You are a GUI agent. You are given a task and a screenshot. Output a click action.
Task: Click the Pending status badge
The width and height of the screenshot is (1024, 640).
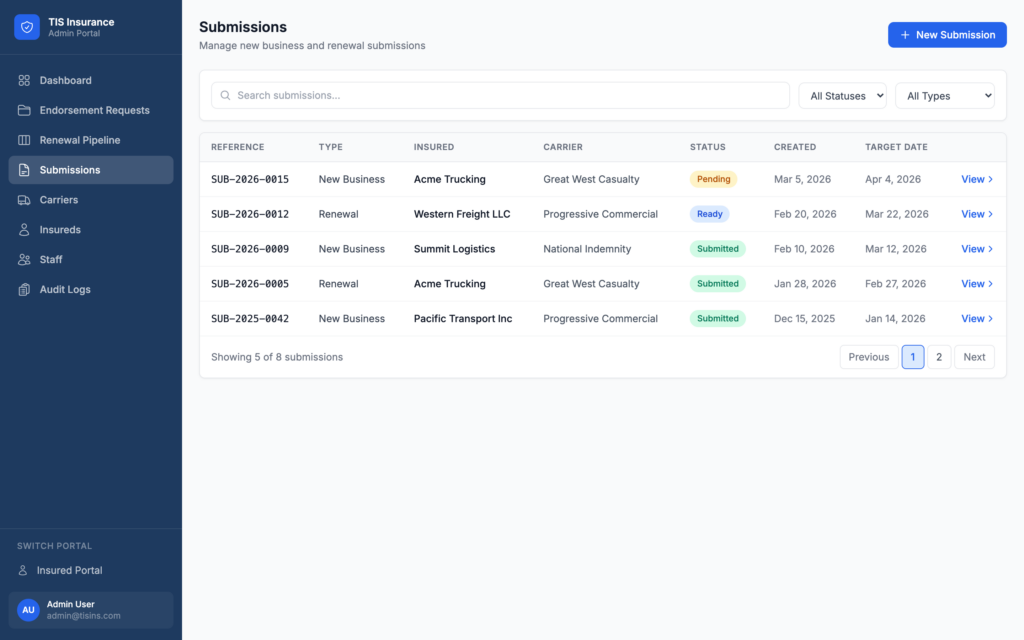[x=713, y=179]
